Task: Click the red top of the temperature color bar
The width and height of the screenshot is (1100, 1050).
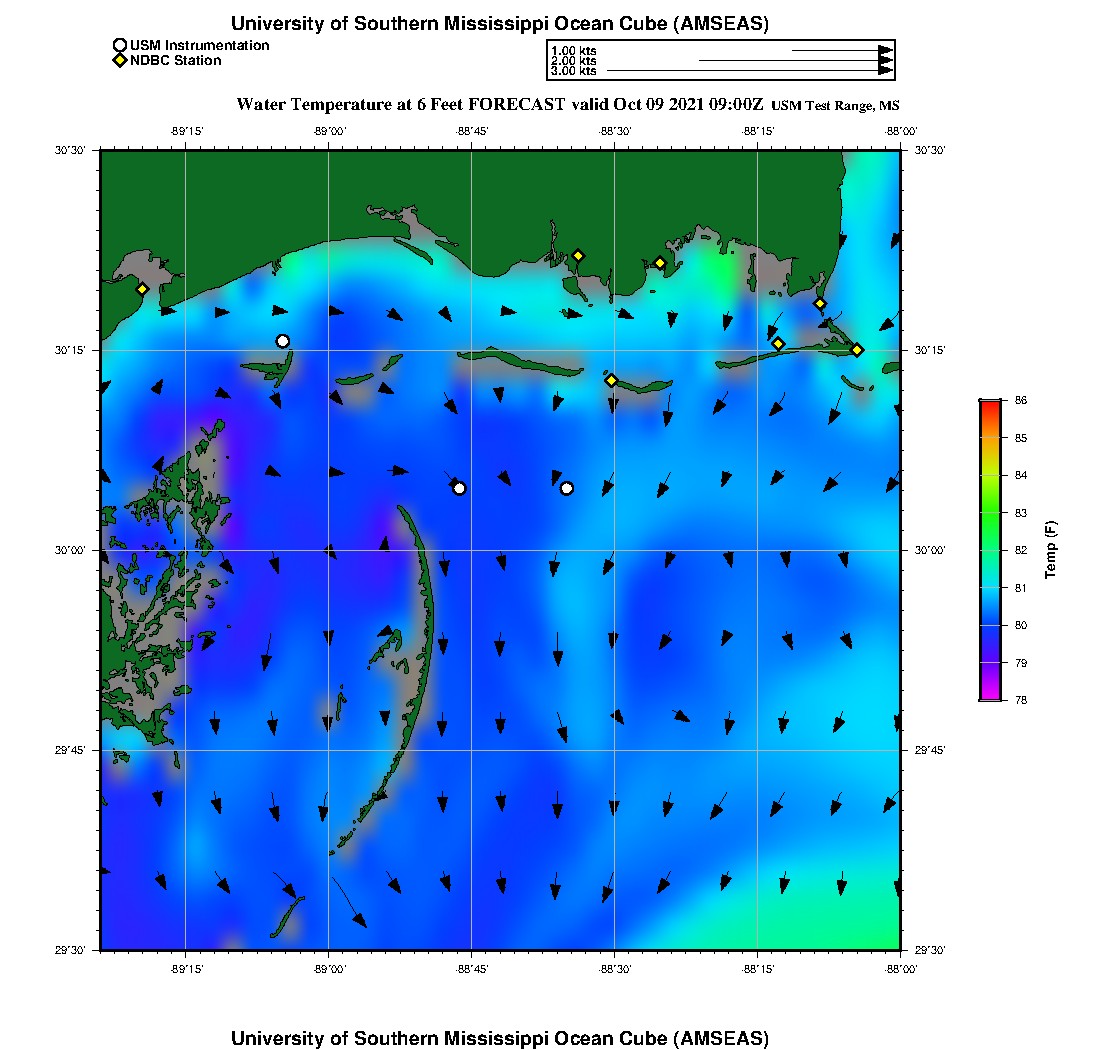Action: tap(989, 404)
